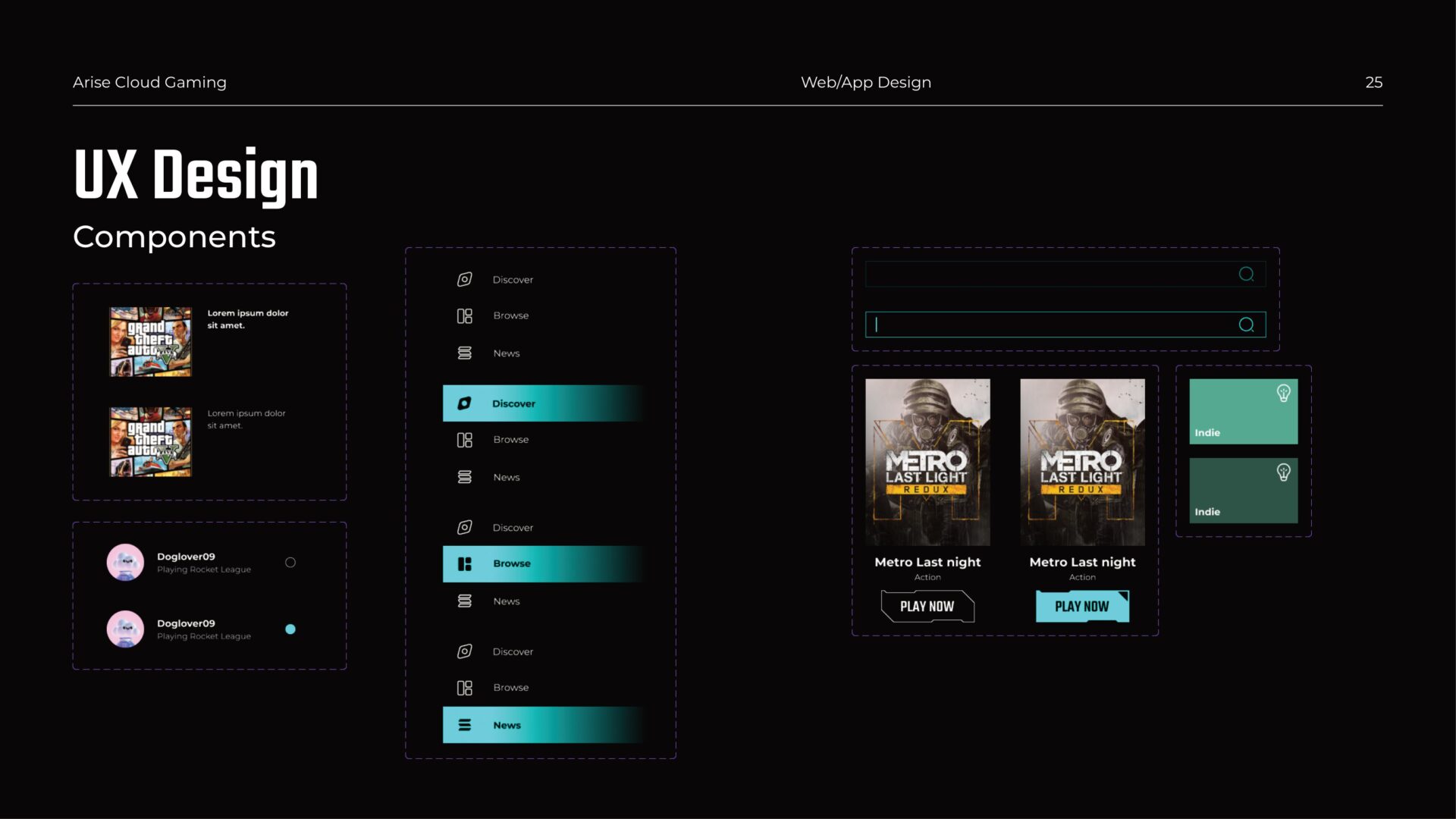Click the search magnifier in the active search bar
1456x819 pixels.
pyautogui.click(x=1246, y=325)
